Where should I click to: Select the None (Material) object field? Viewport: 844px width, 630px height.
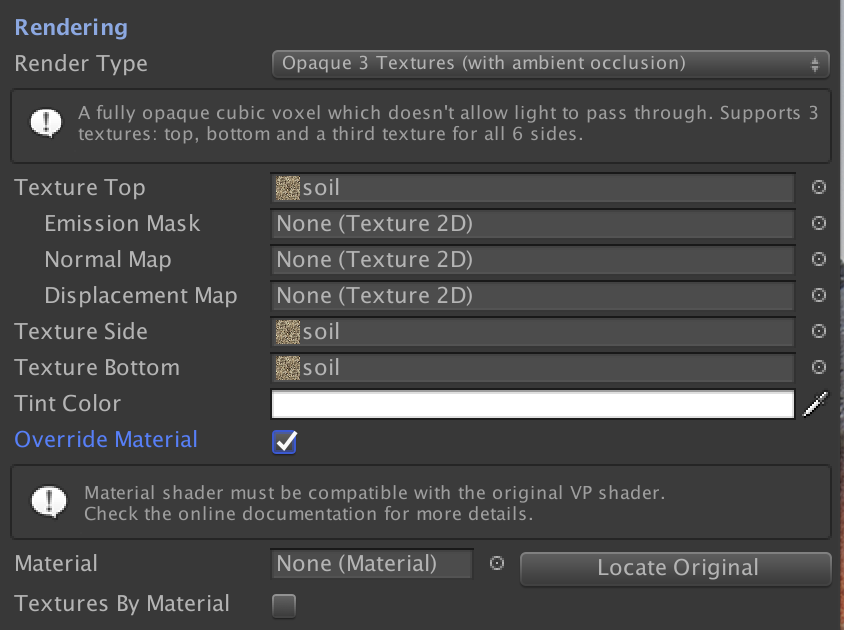371,563
